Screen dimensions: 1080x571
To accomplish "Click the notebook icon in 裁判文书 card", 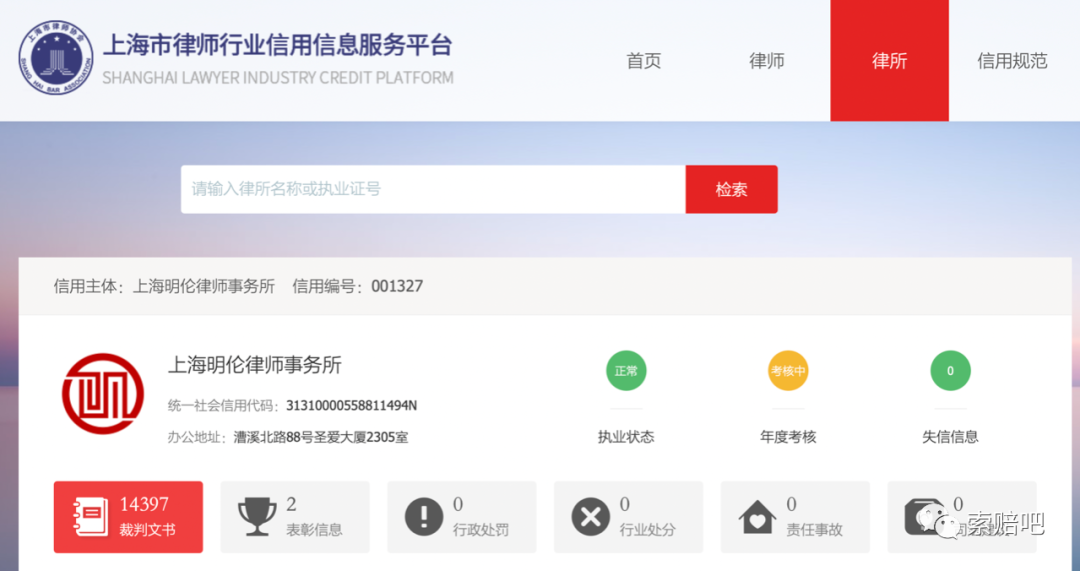I will pos(90,517).
